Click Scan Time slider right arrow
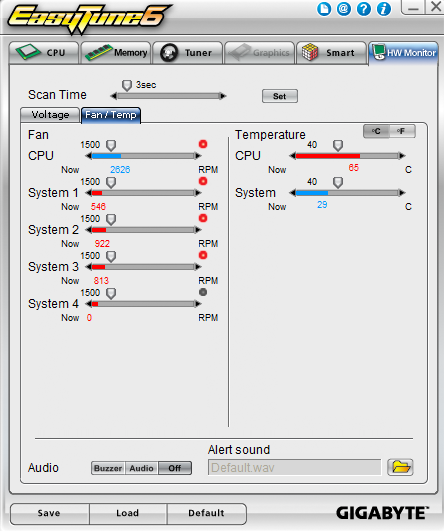 223,96
